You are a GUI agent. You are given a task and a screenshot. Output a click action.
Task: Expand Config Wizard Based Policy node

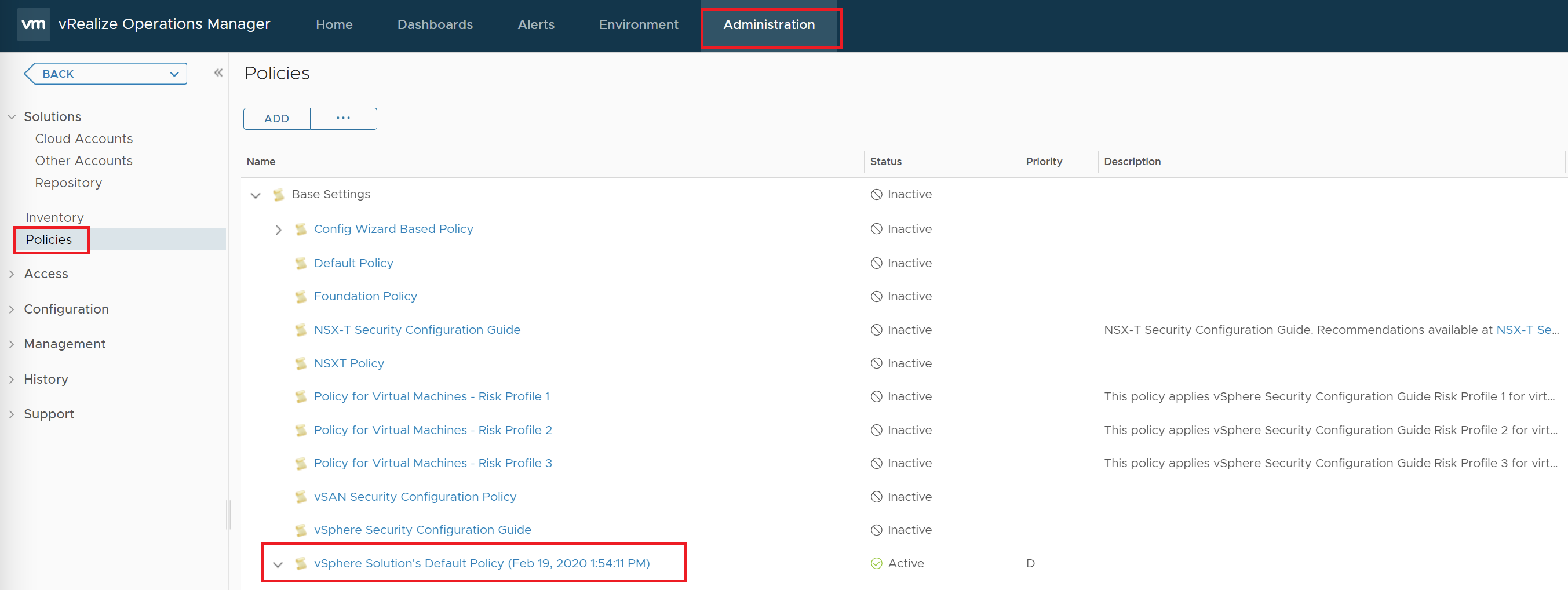(x=278, y=230)
